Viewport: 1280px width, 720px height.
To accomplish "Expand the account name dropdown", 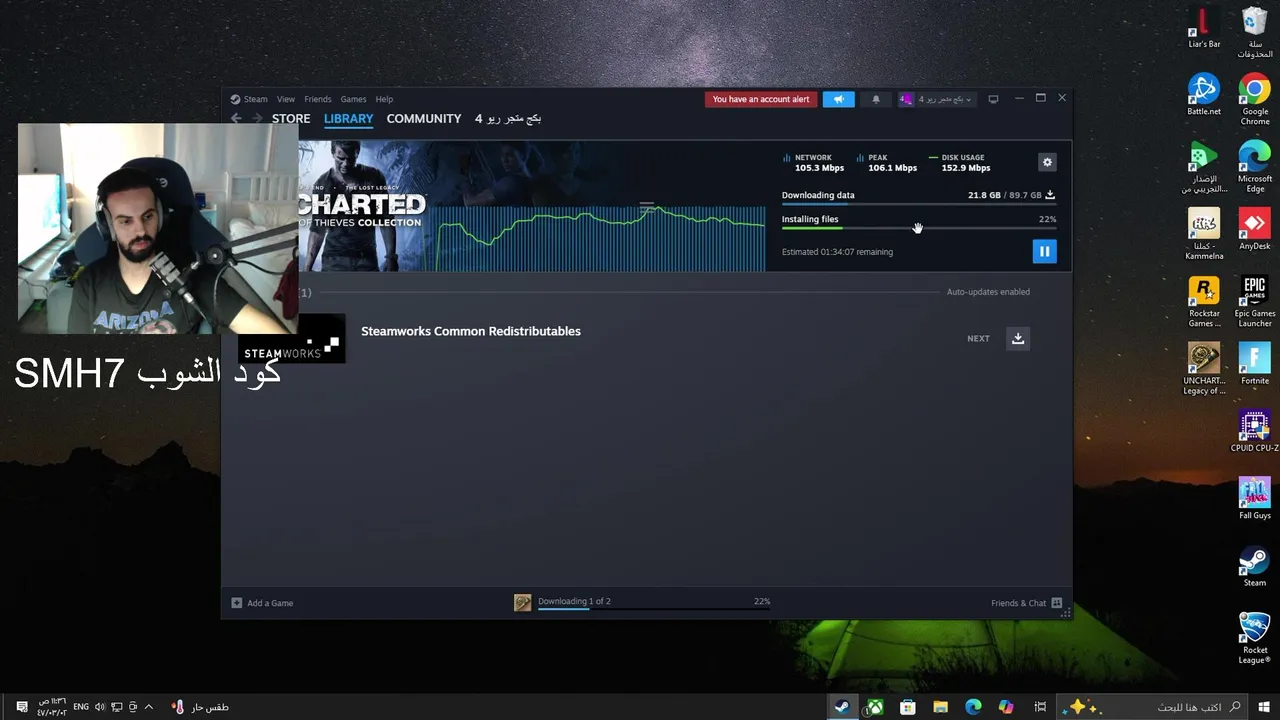I will tap(937, 99).
